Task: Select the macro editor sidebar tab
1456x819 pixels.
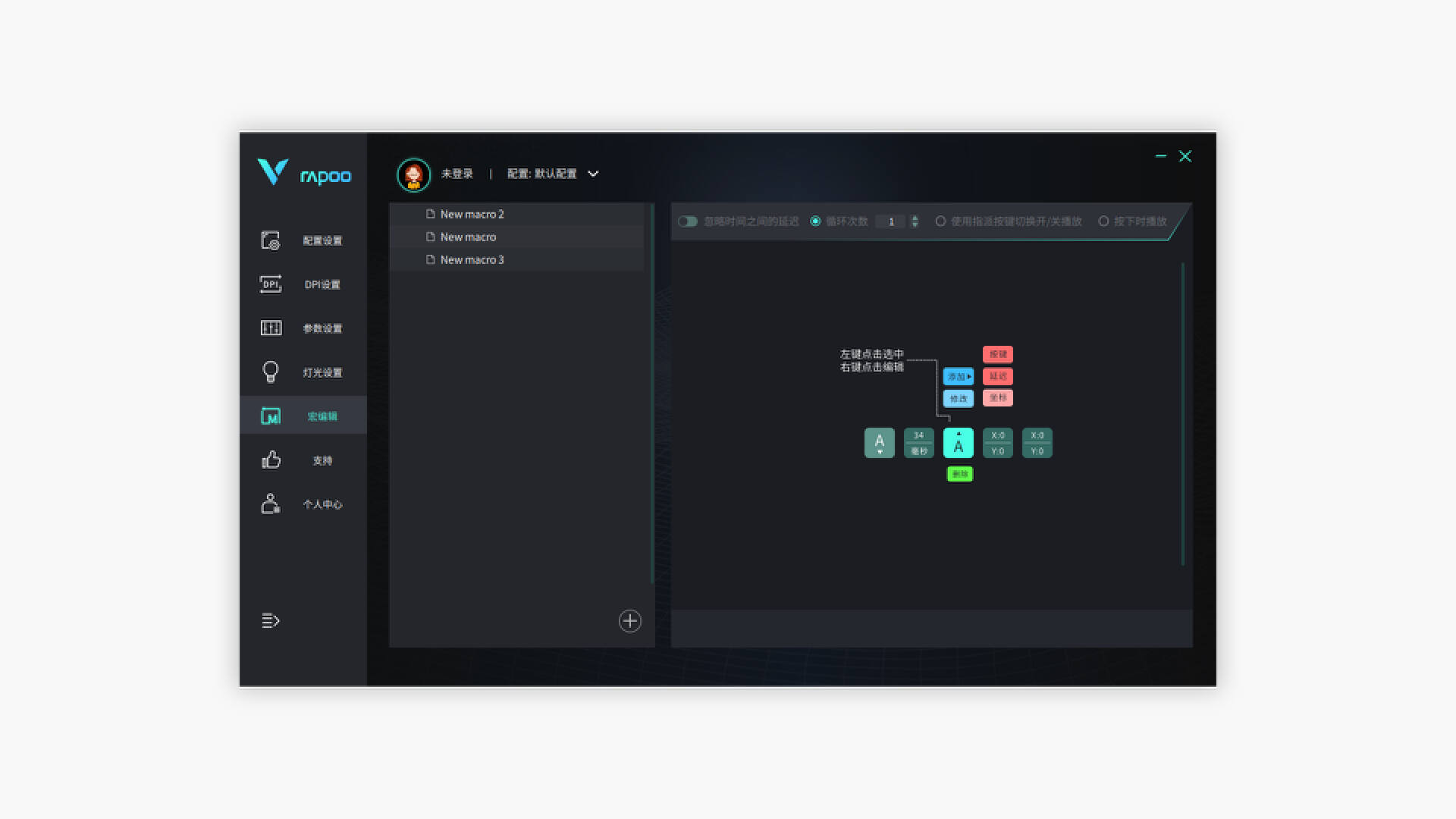Action: click(303, 416)
